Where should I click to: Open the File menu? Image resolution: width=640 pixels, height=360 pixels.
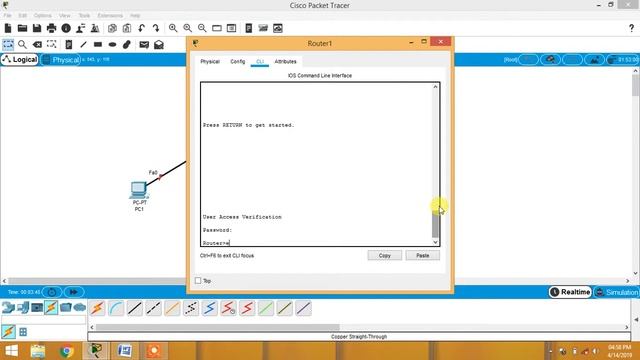[x=7, y=16]
